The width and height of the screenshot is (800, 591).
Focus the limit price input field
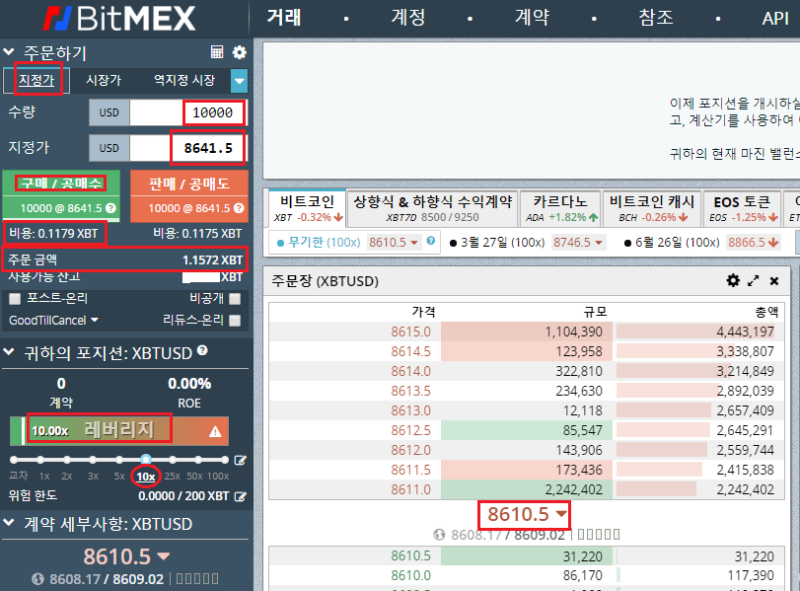(187, 149)
